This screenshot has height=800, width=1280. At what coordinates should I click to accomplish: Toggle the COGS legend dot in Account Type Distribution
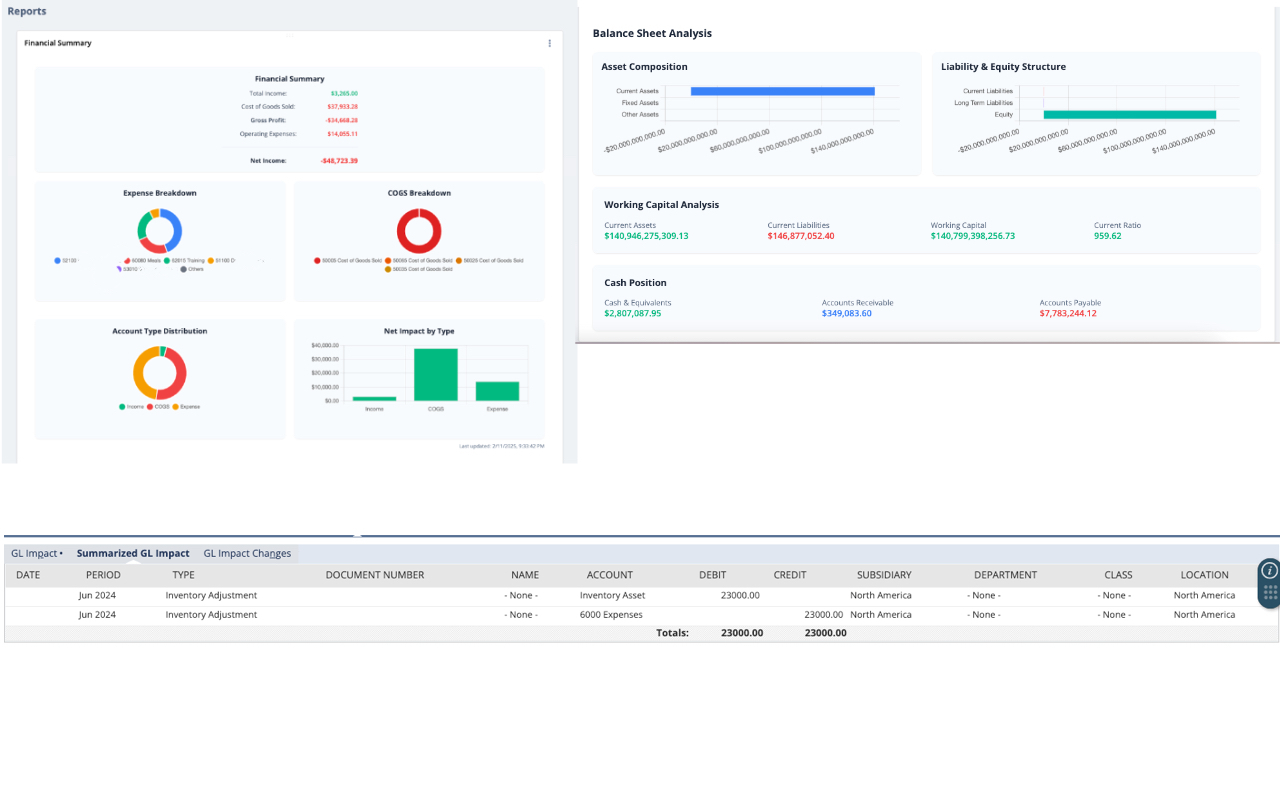pyautogui.click(x=150, y=407)
